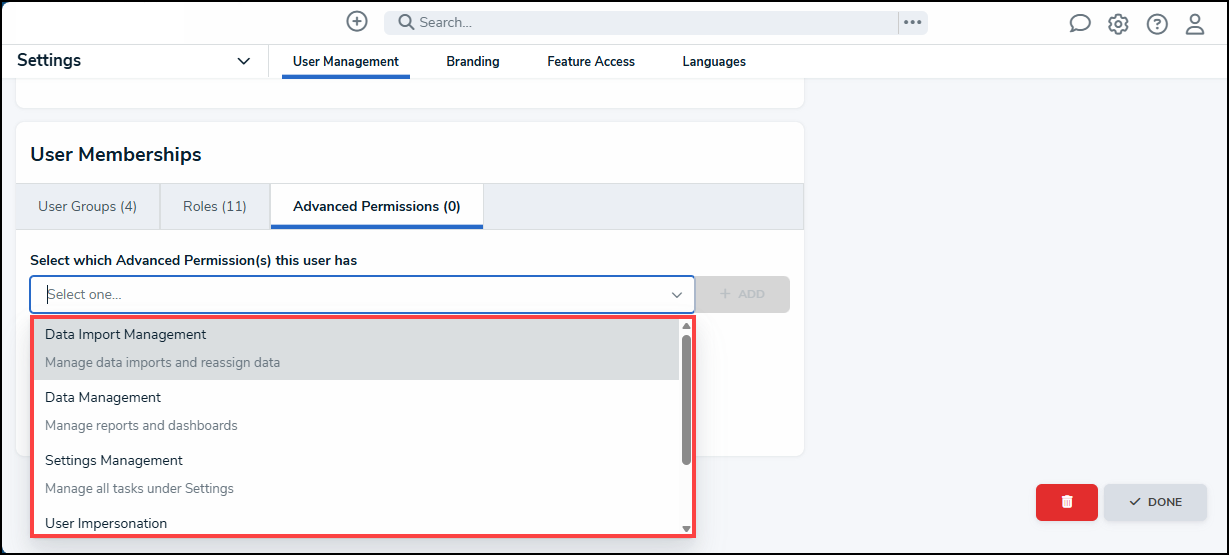Choose Data Management option
The width and height of the screenshot is (1229, 555).
pyautogui.click(x=356, y=411)
